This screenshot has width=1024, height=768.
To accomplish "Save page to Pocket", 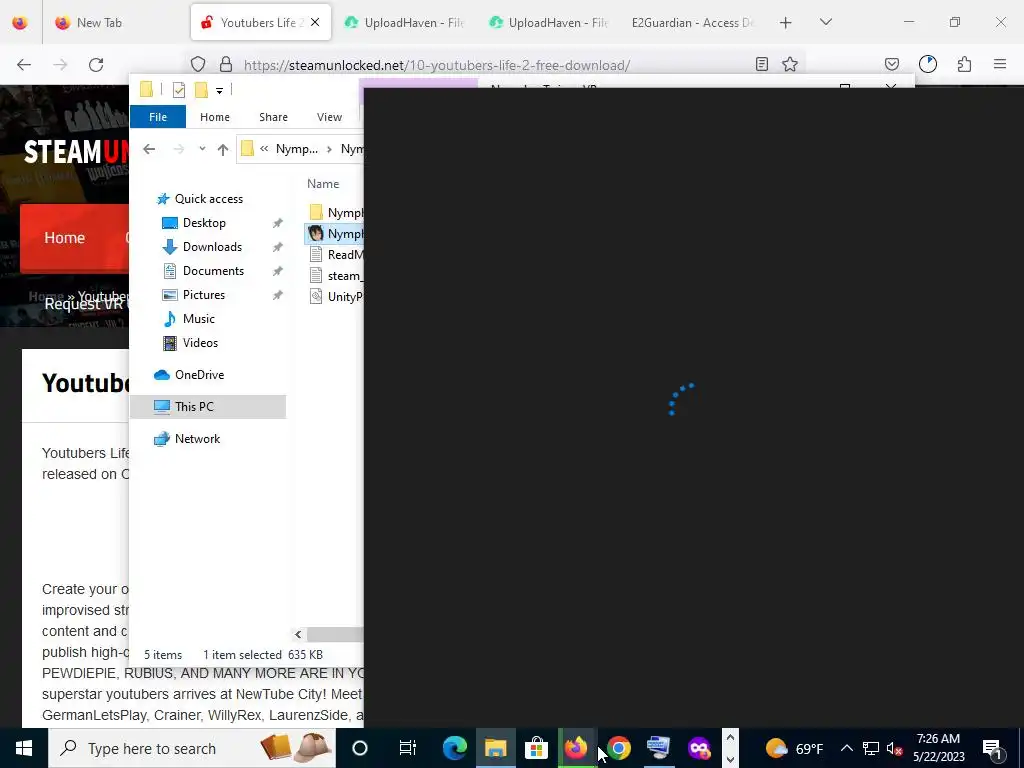I will tap(892, 64).
